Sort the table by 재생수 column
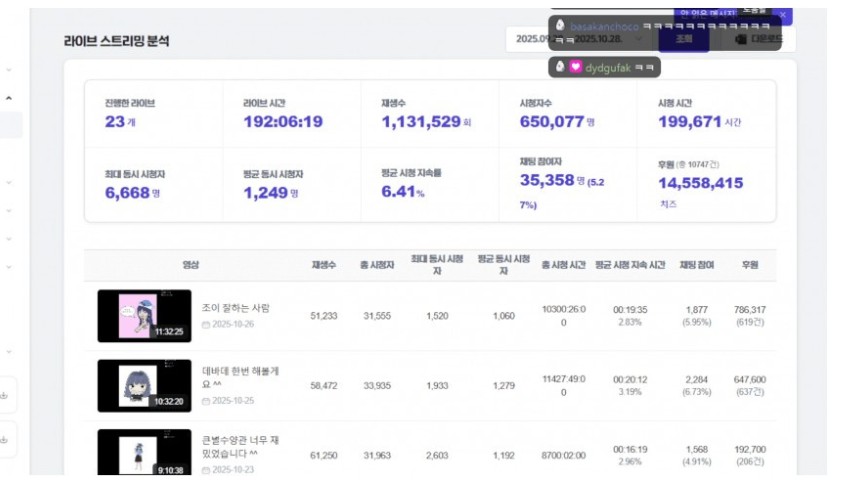The width and height of the screenshot is (862, 496). click(x=323, y=265)
